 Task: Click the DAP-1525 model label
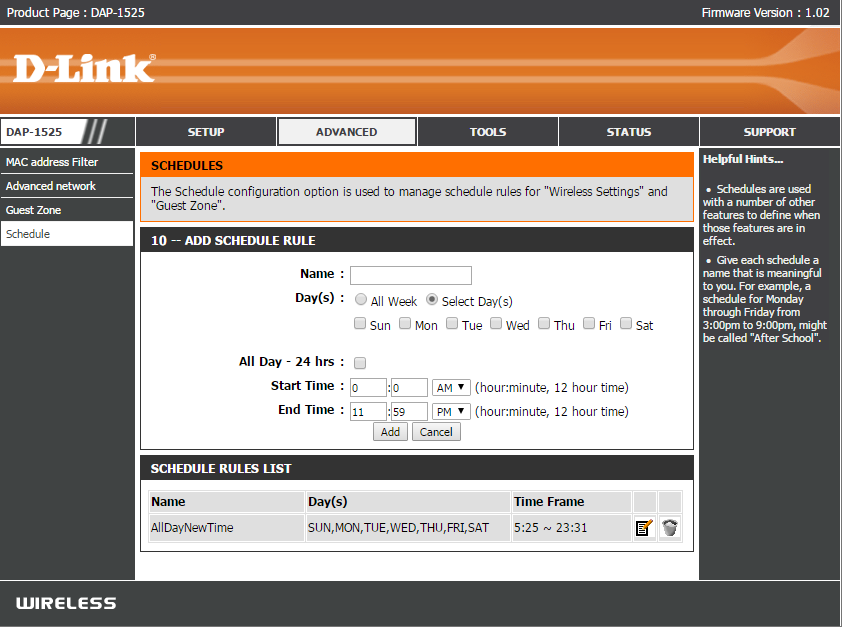coord(34,132)
